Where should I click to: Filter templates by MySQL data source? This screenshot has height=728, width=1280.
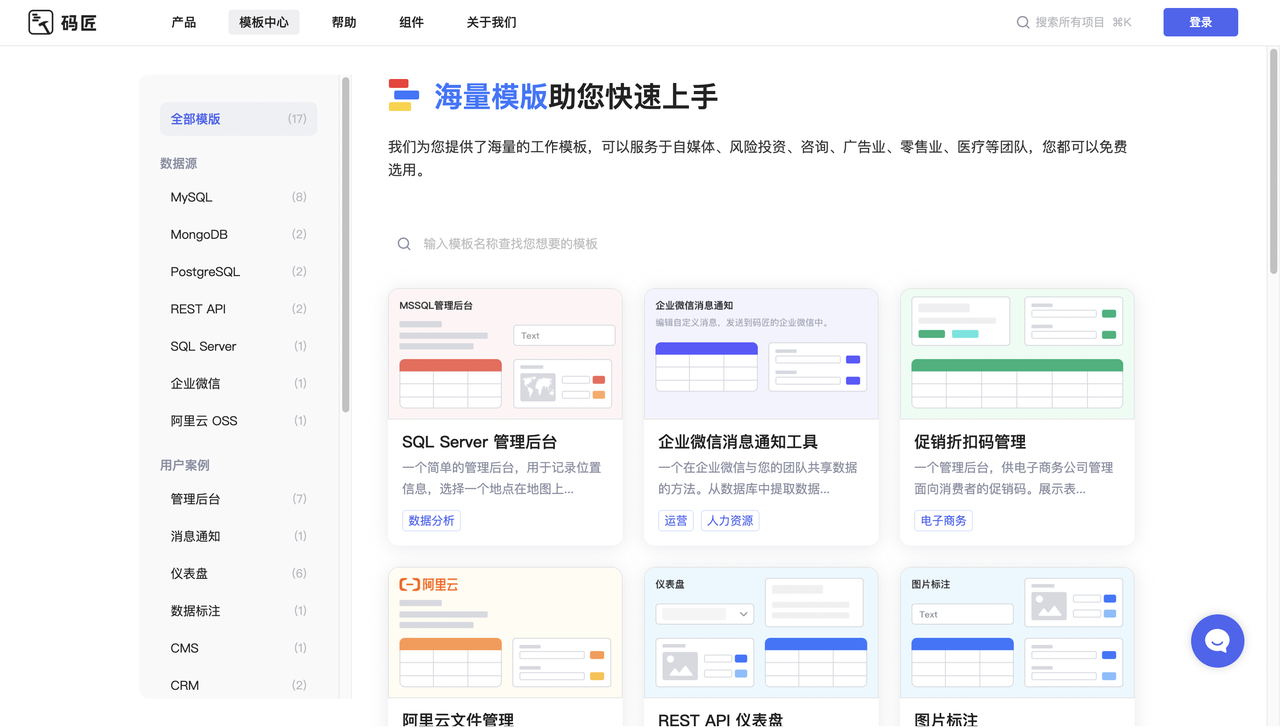click(x=238, y=197)
